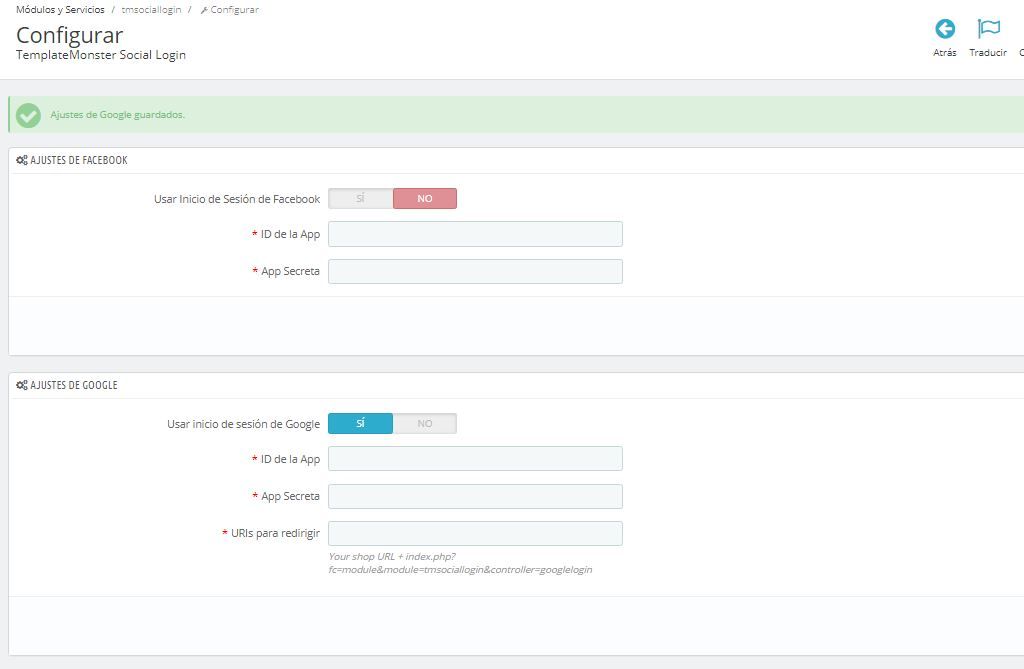
Task: Set Google login toggle to NO
Action: click(424, 423)
